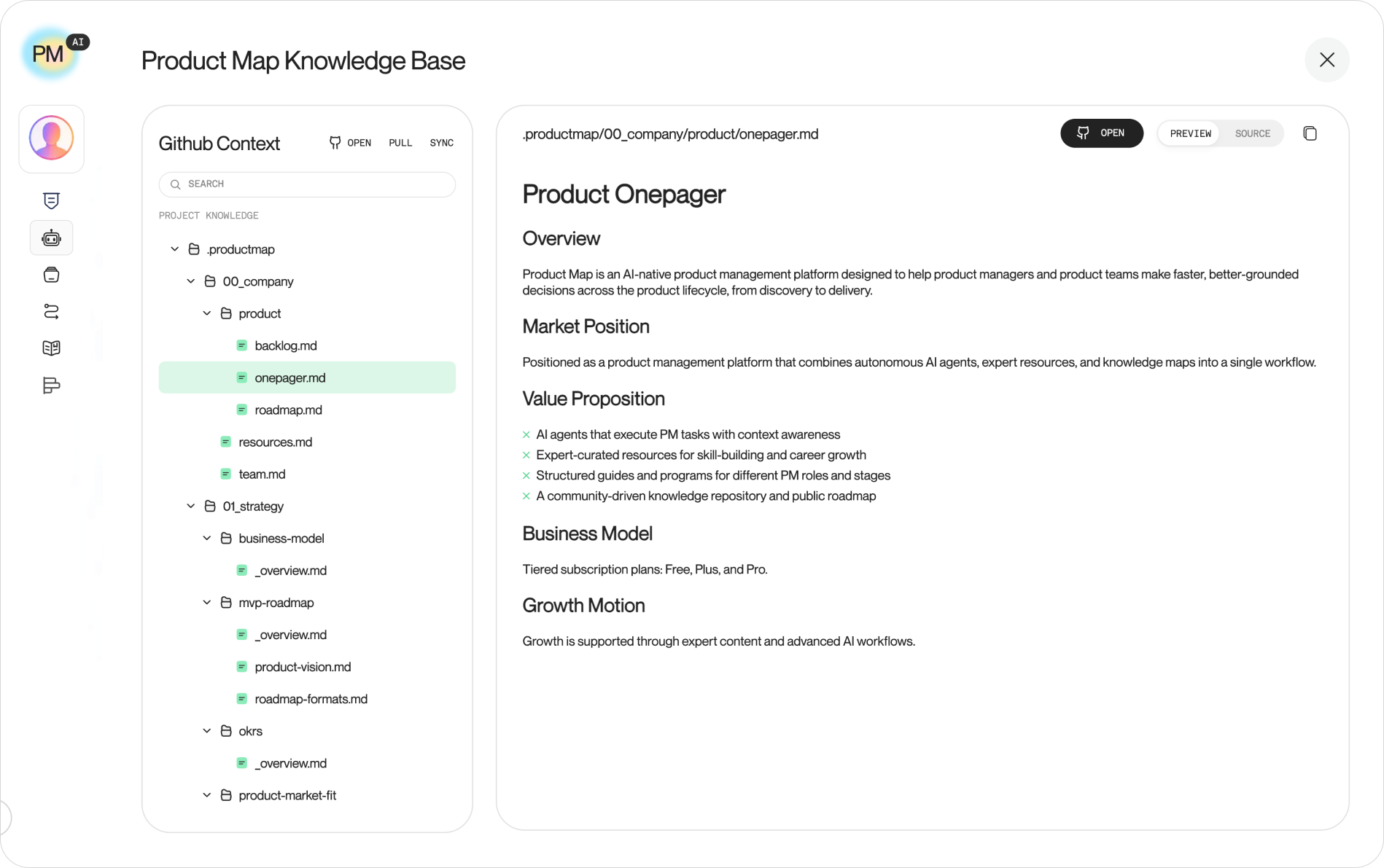Open the bucket-shaped sidebar icon
This screenshot has height=868, width=1384.
(51, 275)
